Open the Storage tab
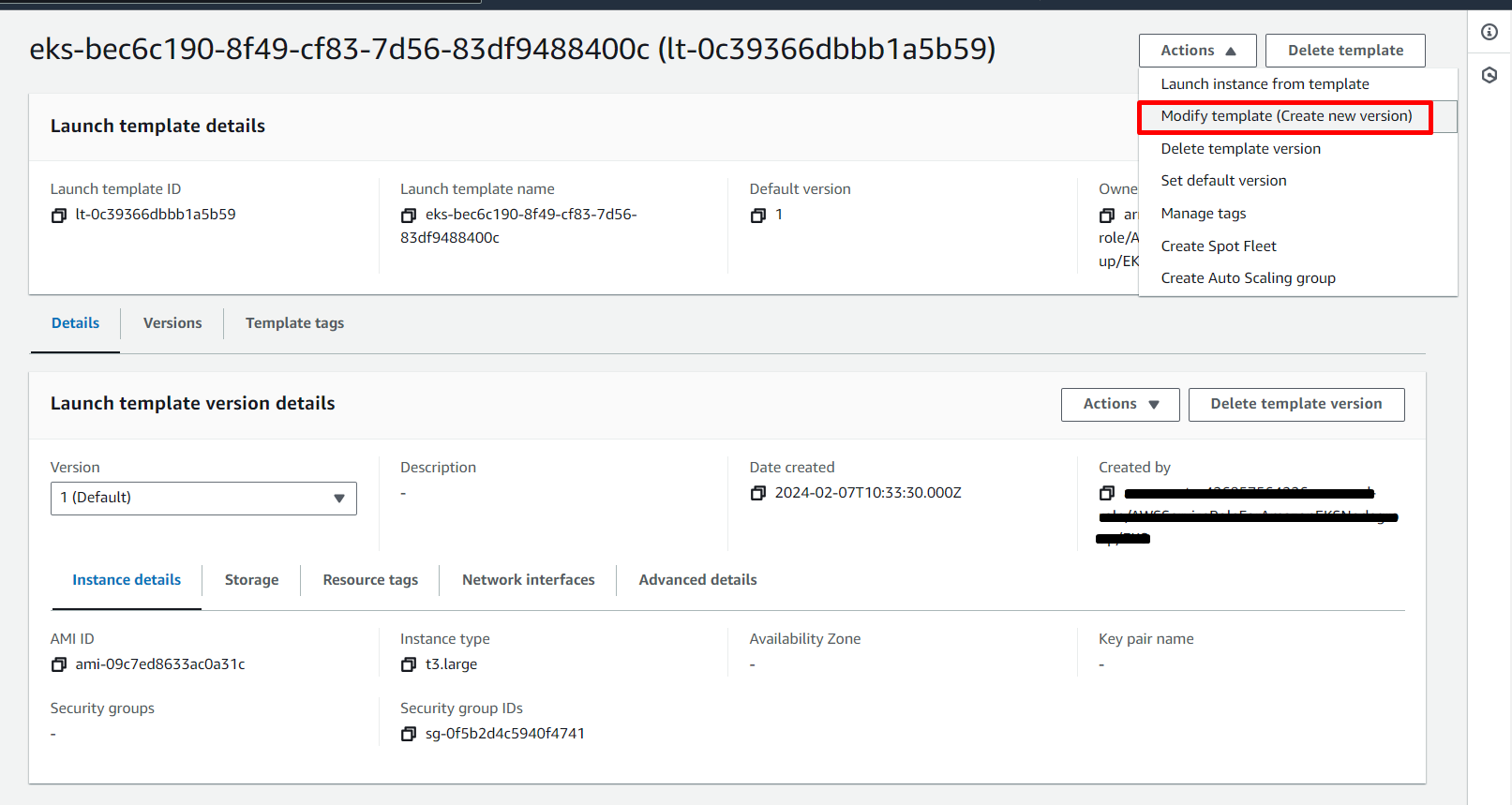Screen dimensions: 1512x805 tap(251, 580)
